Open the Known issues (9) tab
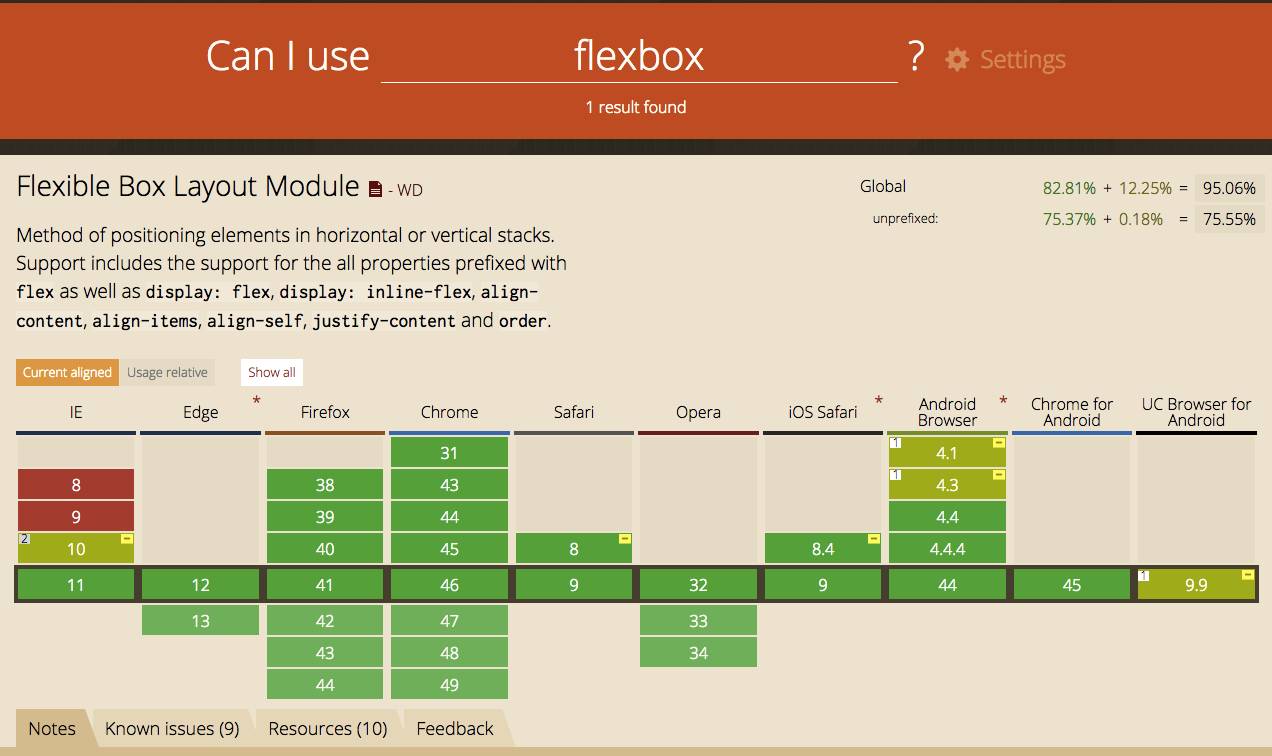 click(172, 728)
